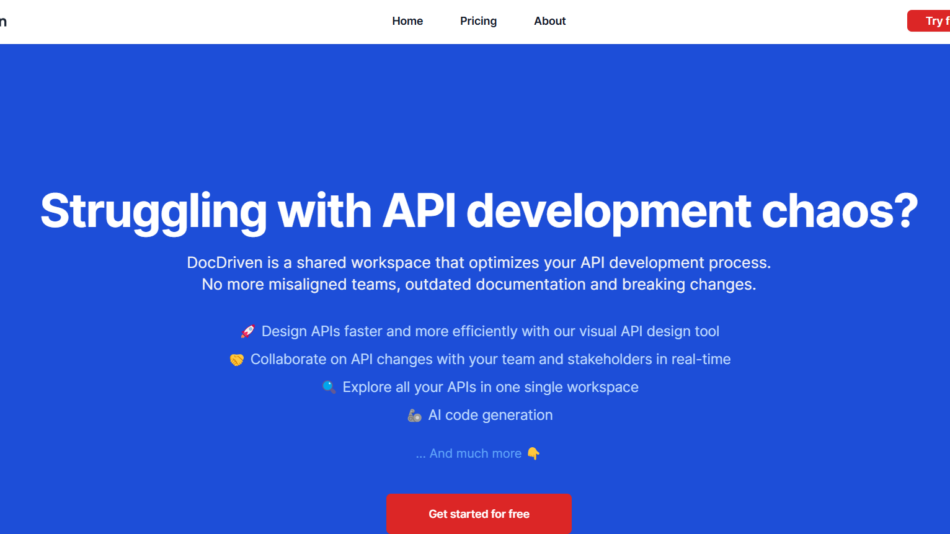
Task: Open the About page
Action: 550,21
